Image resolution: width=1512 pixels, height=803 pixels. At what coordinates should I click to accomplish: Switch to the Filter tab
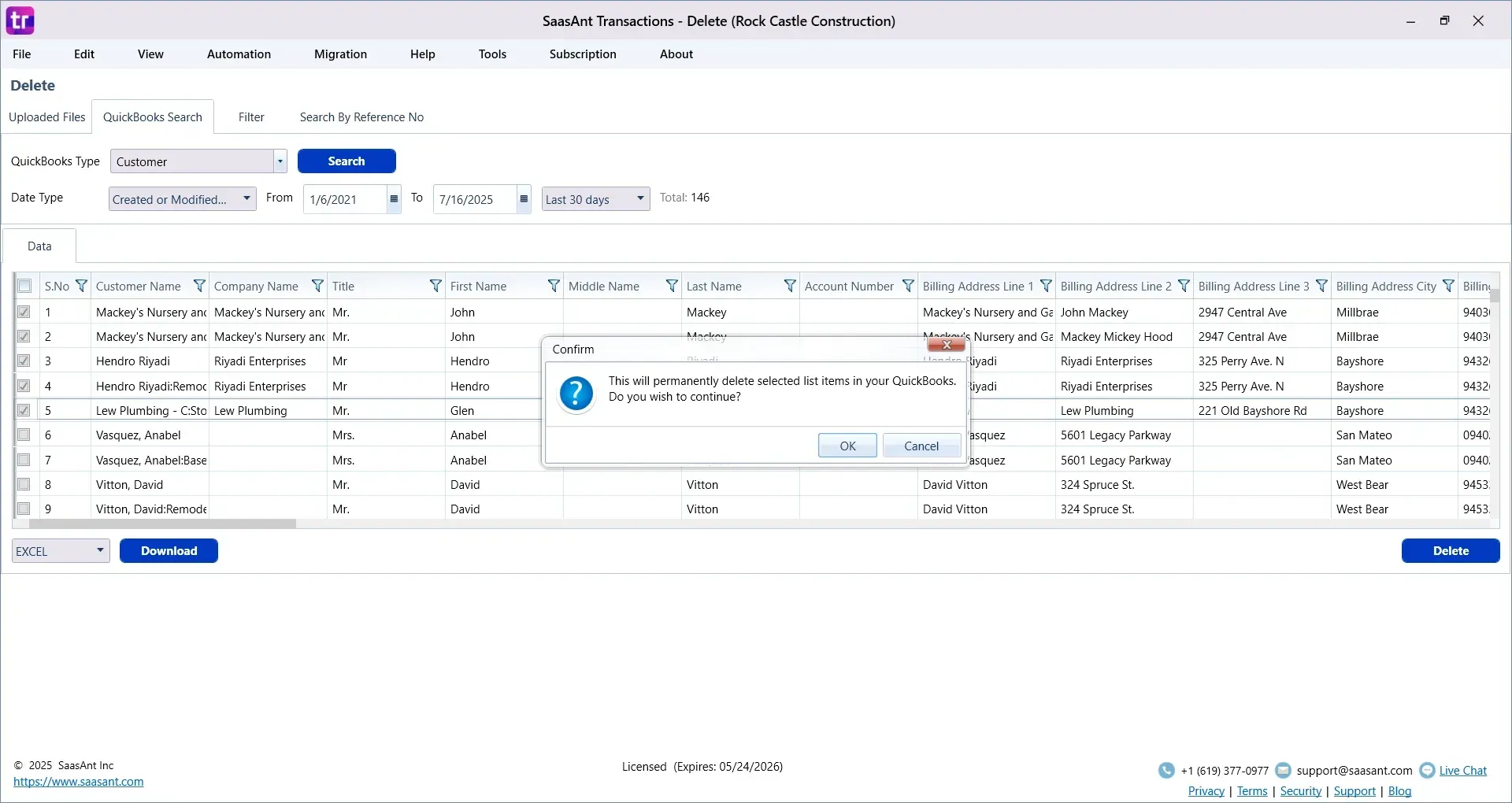(251, 117)
